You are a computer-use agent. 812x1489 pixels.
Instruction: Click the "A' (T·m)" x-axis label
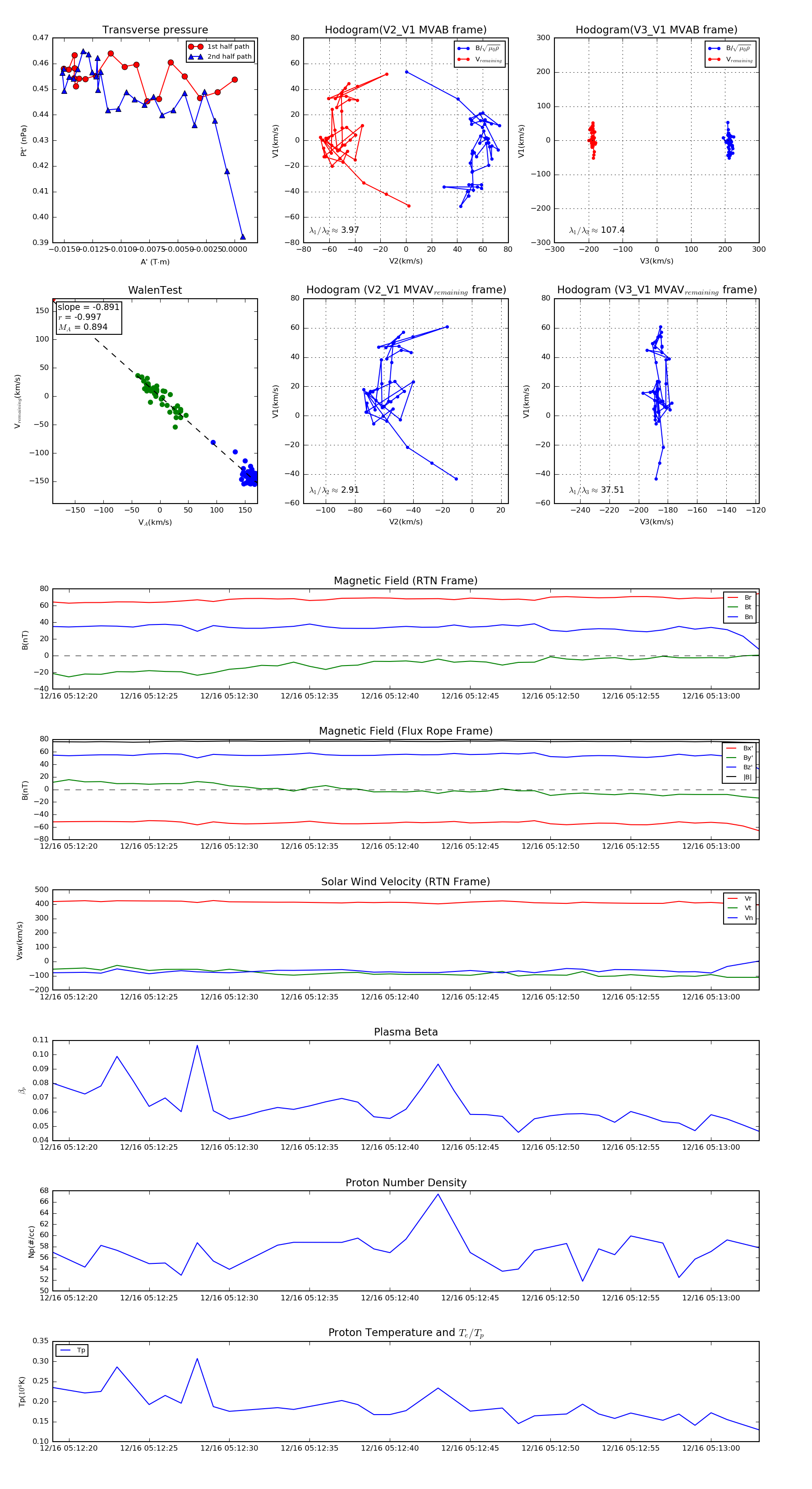tap(155, 262)
